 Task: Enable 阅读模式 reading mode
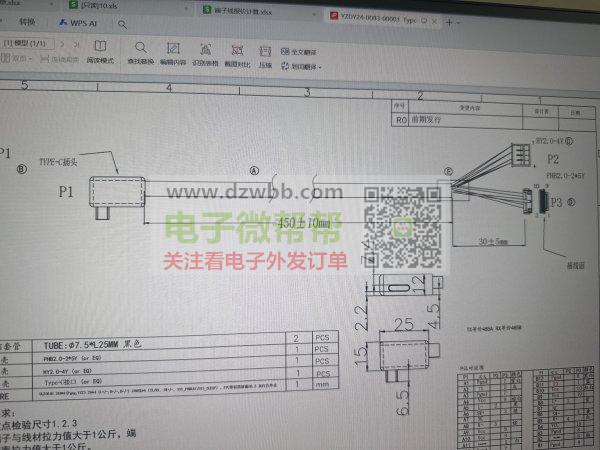(100, 52)
